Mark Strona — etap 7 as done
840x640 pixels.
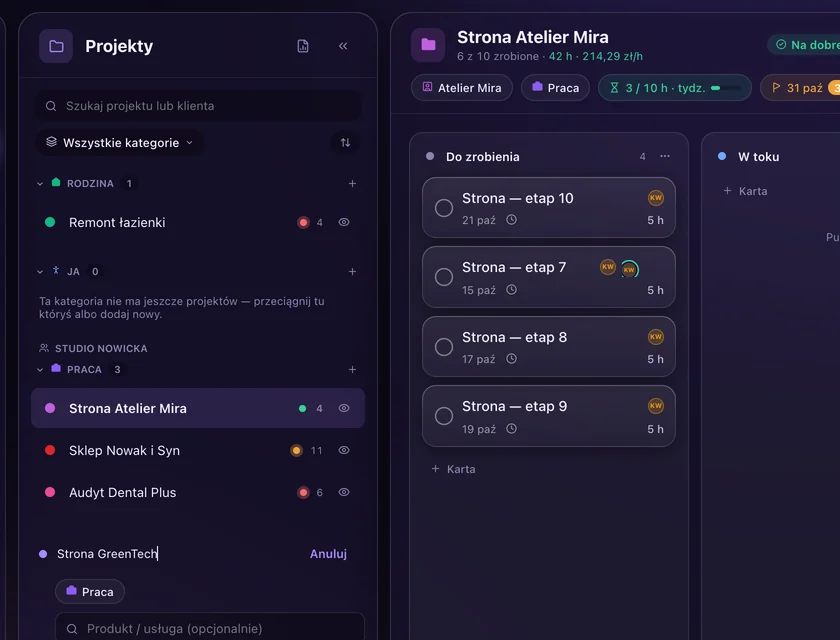click(x=444, y=277)
